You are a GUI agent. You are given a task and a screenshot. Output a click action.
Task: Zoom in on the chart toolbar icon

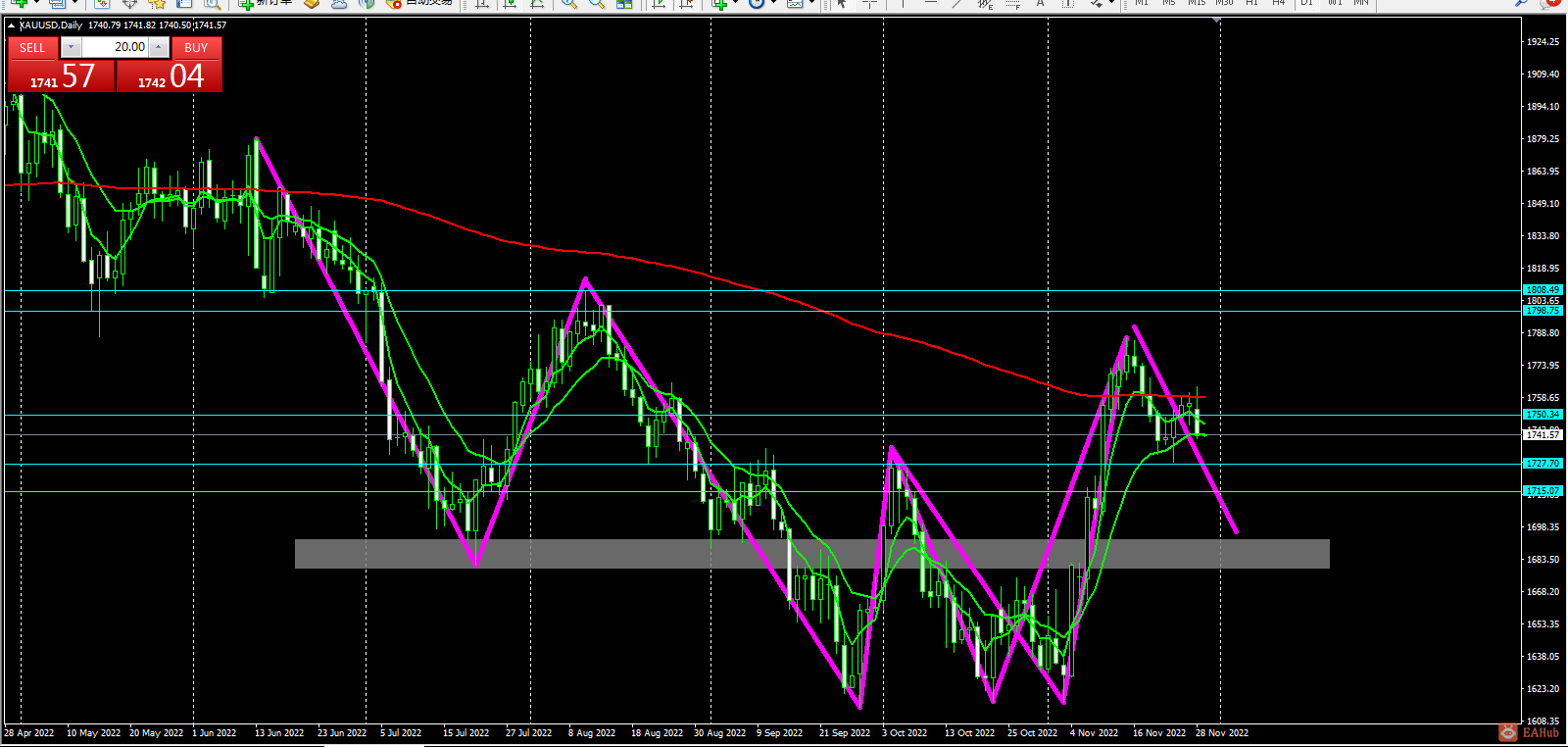pyautogui.click(x=569, y=4)
